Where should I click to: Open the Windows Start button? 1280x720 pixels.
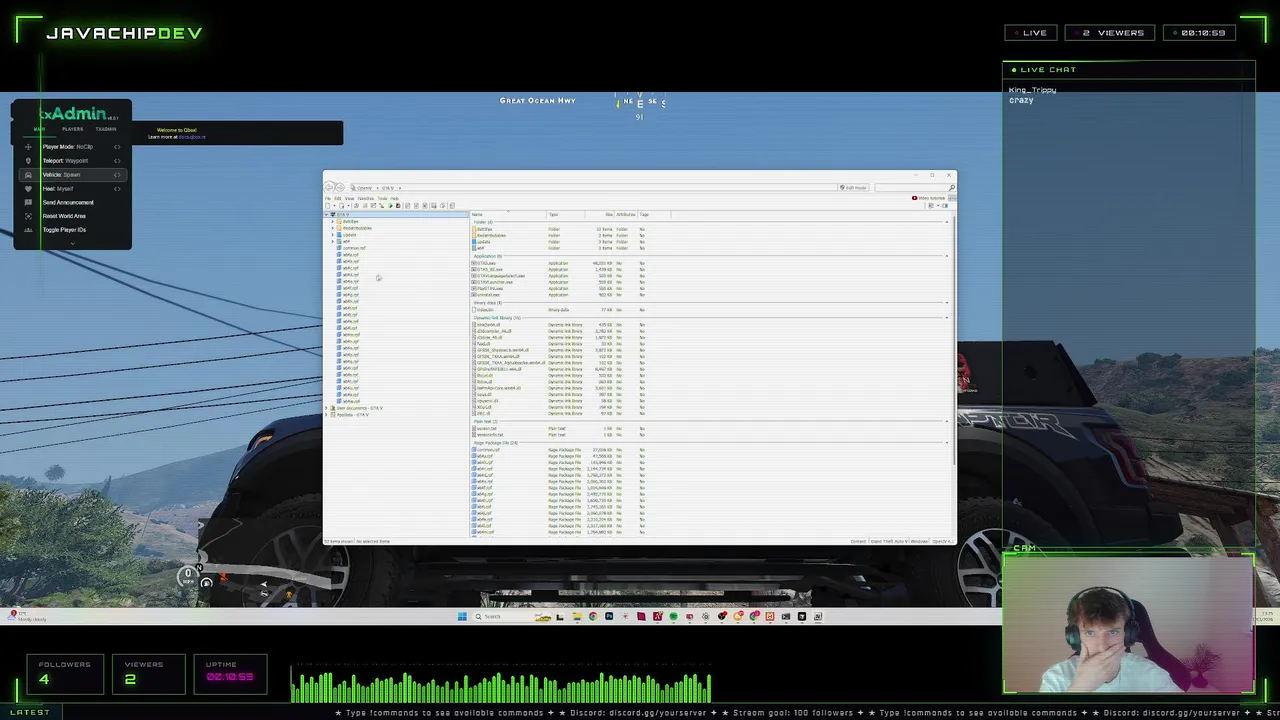coord(462,616)
